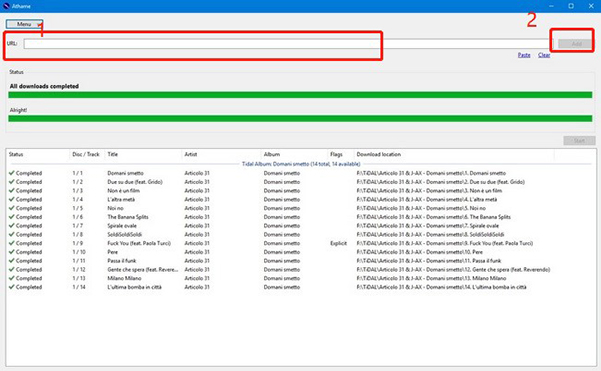Select the title 'Gente che spera (feat. Revere...'
This screenshot has height=371, width=601.
pyautogui.click(x=143, y=270)
